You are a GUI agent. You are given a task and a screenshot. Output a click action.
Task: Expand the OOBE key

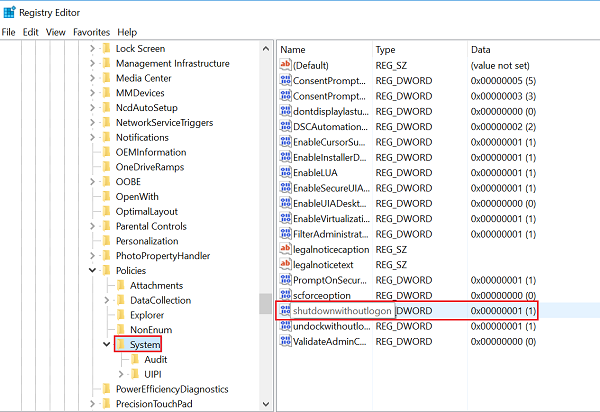coord(92,182)
